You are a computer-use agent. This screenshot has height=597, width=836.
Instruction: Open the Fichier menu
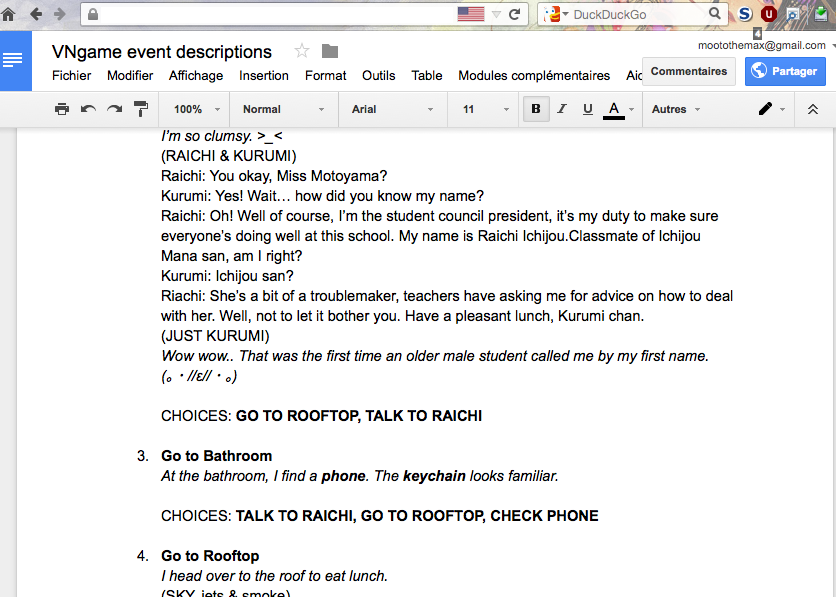coord(71,76)
